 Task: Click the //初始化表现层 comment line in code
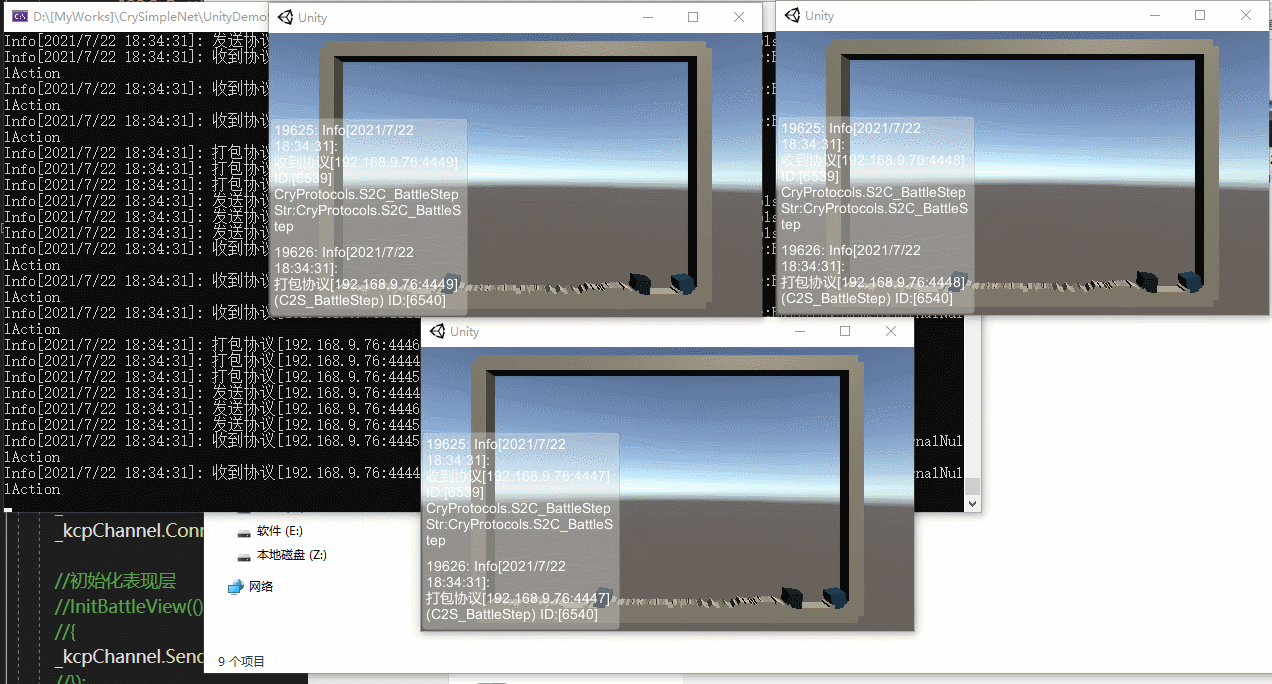115,581
